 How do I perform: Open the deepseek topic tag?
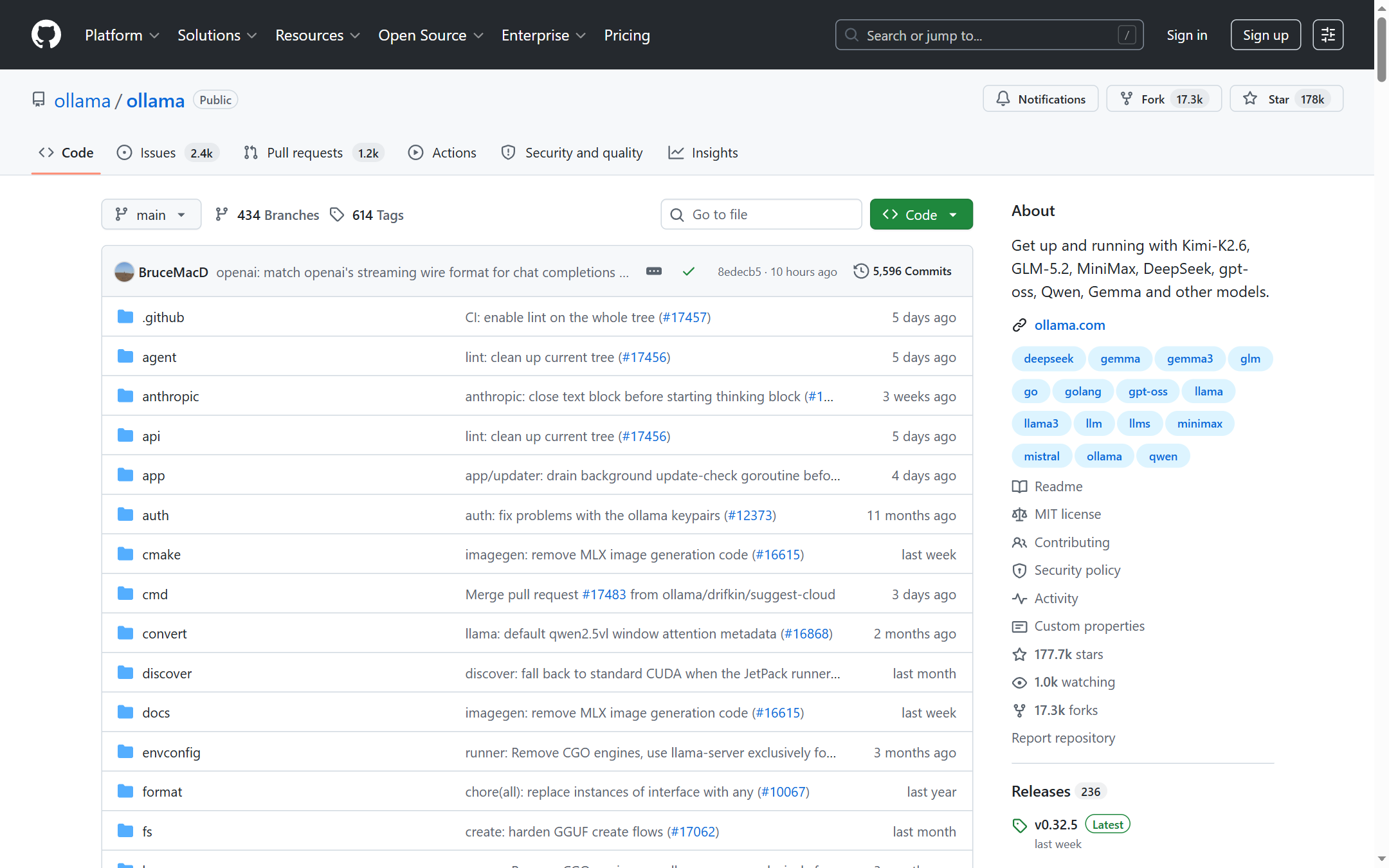(x=1048, y=359)
